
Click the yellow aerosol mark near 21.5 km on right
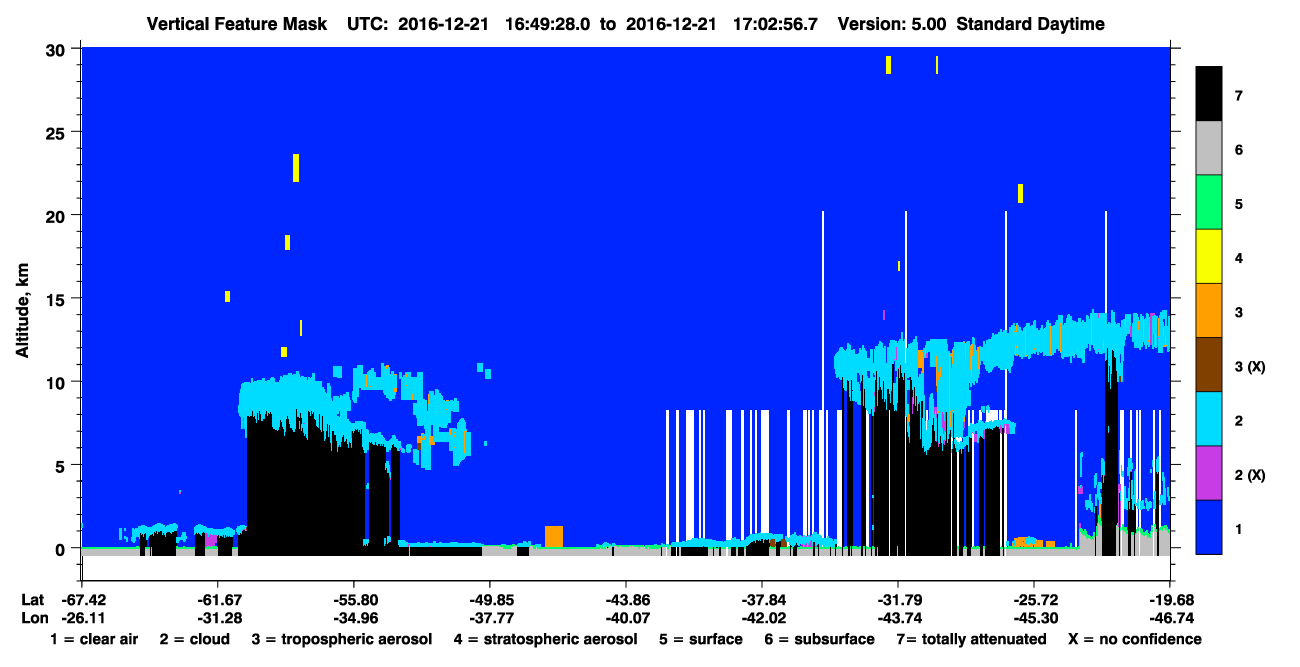click(1020, 193)
